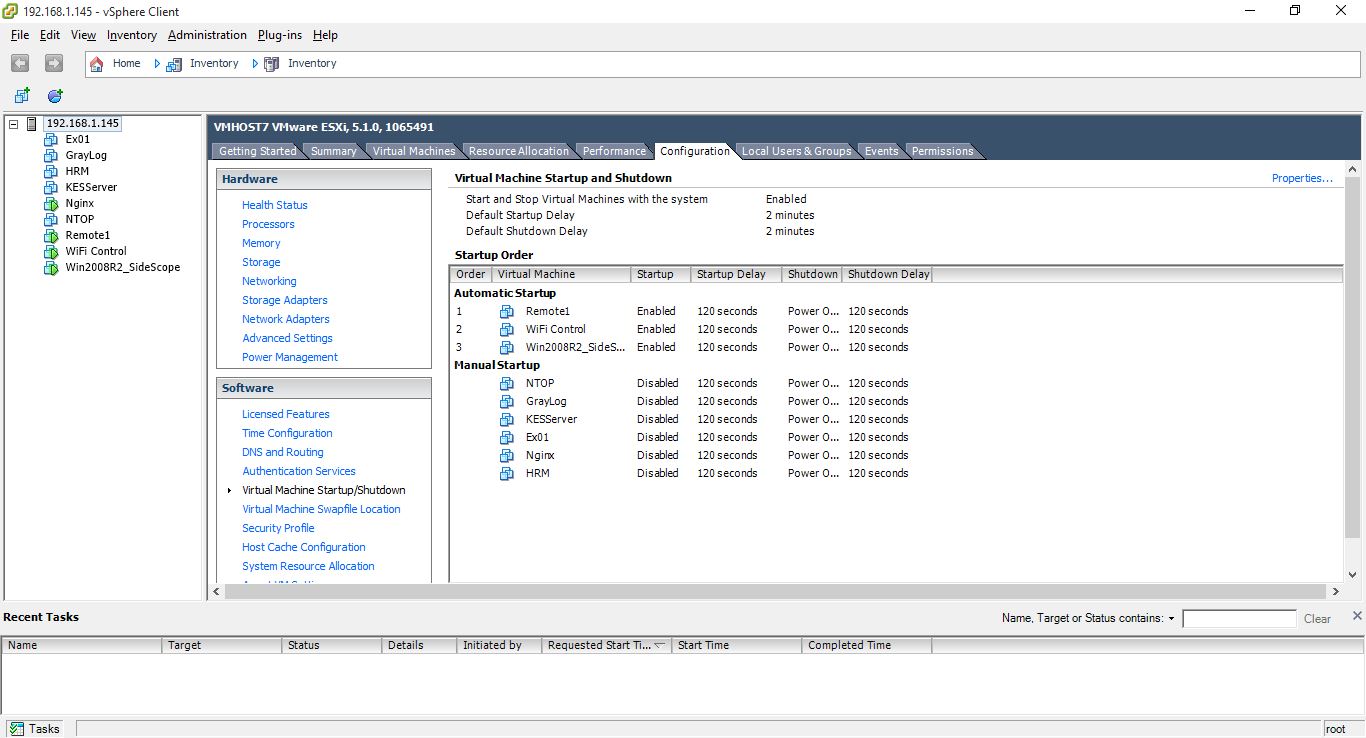This screenshot has width=1366, height=738.
Task: Click WiFi Control icon in Startup Order list
Action: 507,329
